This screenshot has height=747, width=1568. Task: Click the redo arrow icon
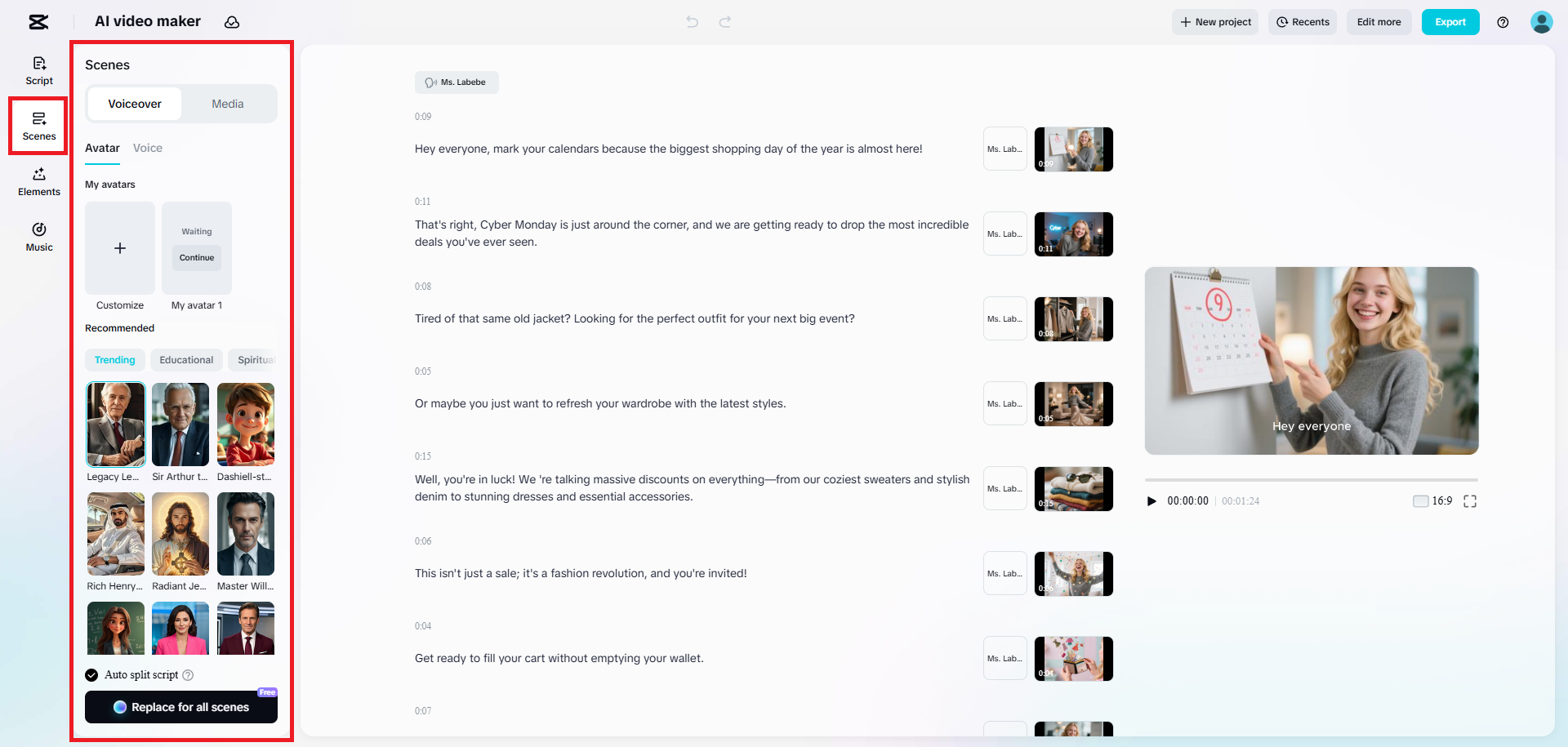[725, 22]
